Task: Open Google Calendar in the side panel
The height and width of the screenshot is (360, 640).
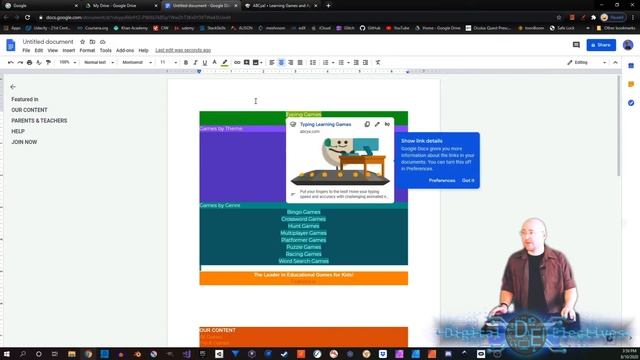Action: click(631, 66)
